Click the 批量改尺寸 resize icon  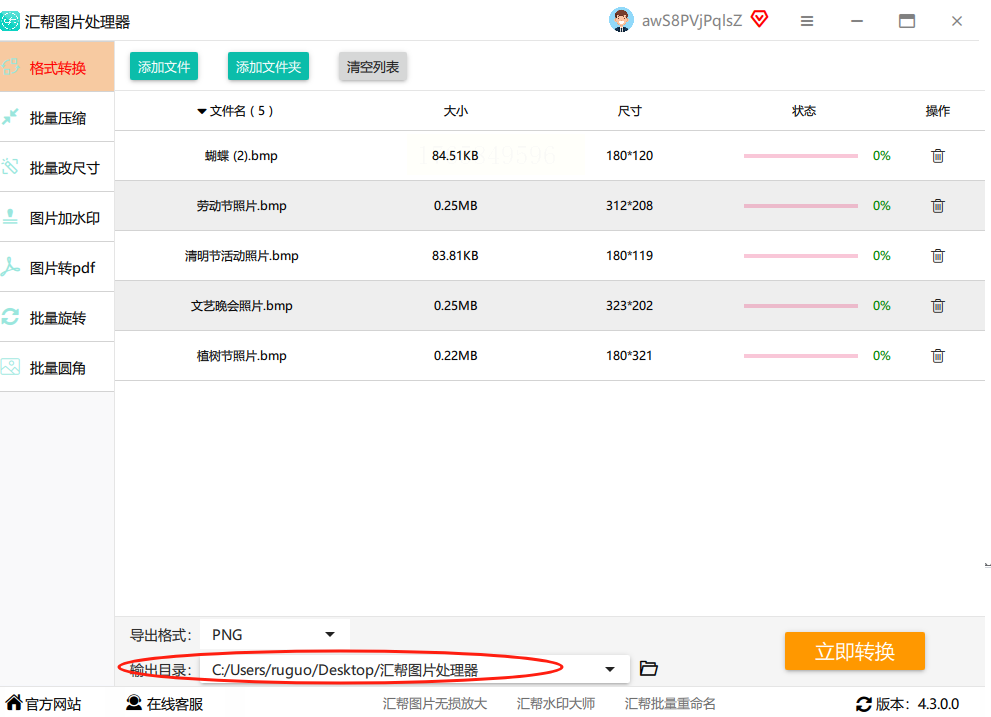coord(11,167)
